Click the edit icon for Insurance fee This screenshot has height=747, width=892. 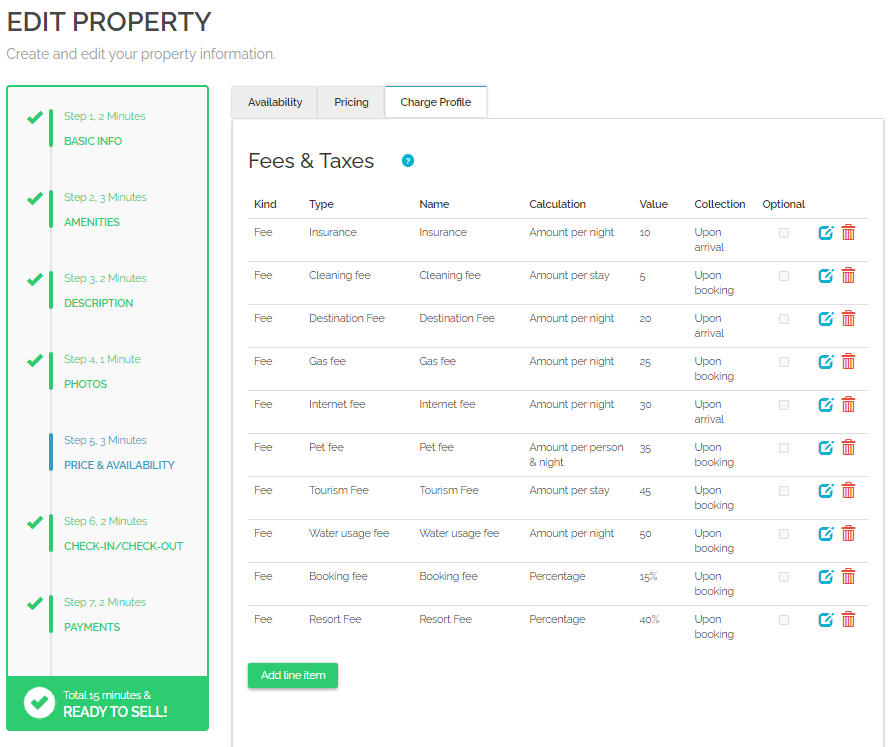826,233
